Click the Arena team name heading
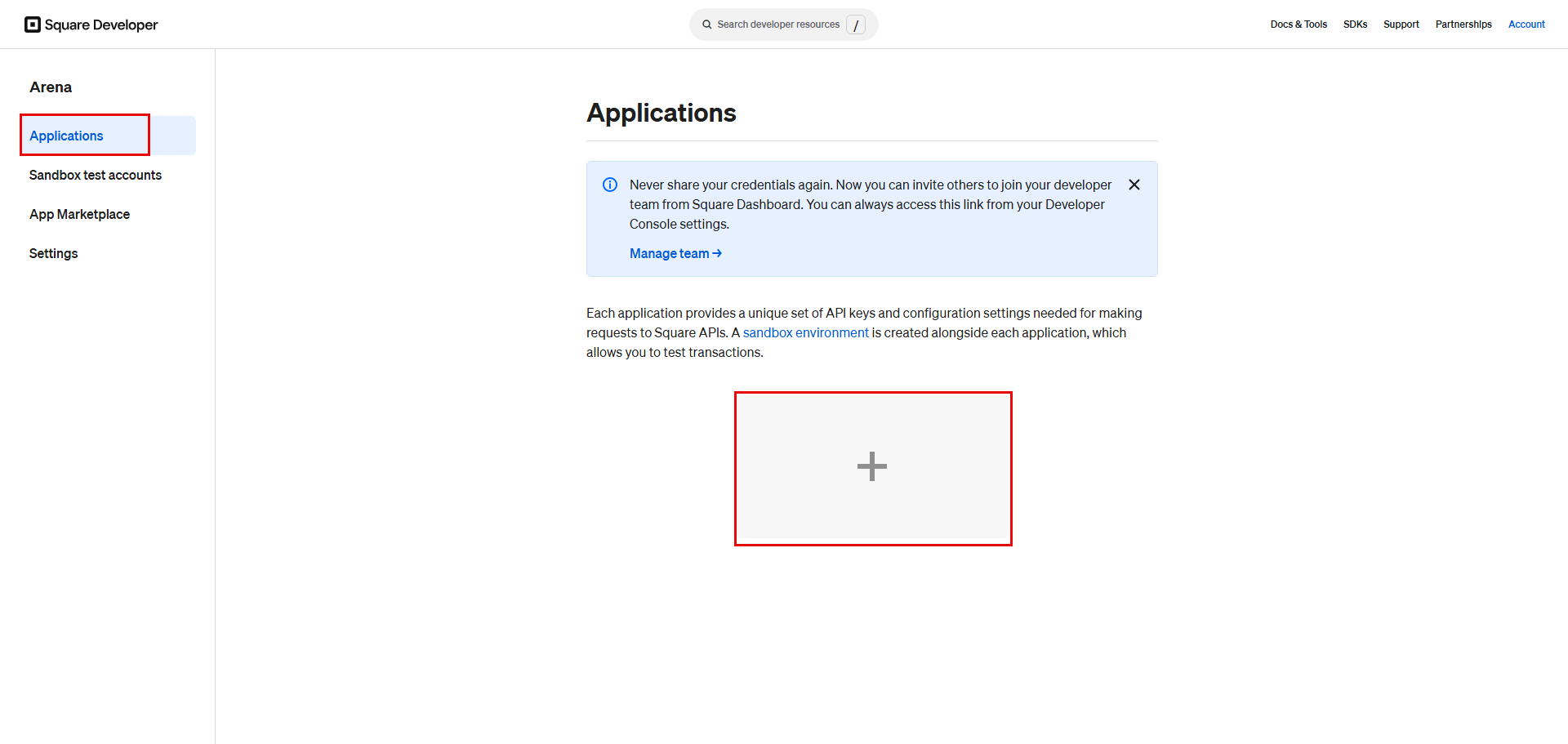Image resolution: width=1568 pixels, height=744 pixels. [51, 87]
